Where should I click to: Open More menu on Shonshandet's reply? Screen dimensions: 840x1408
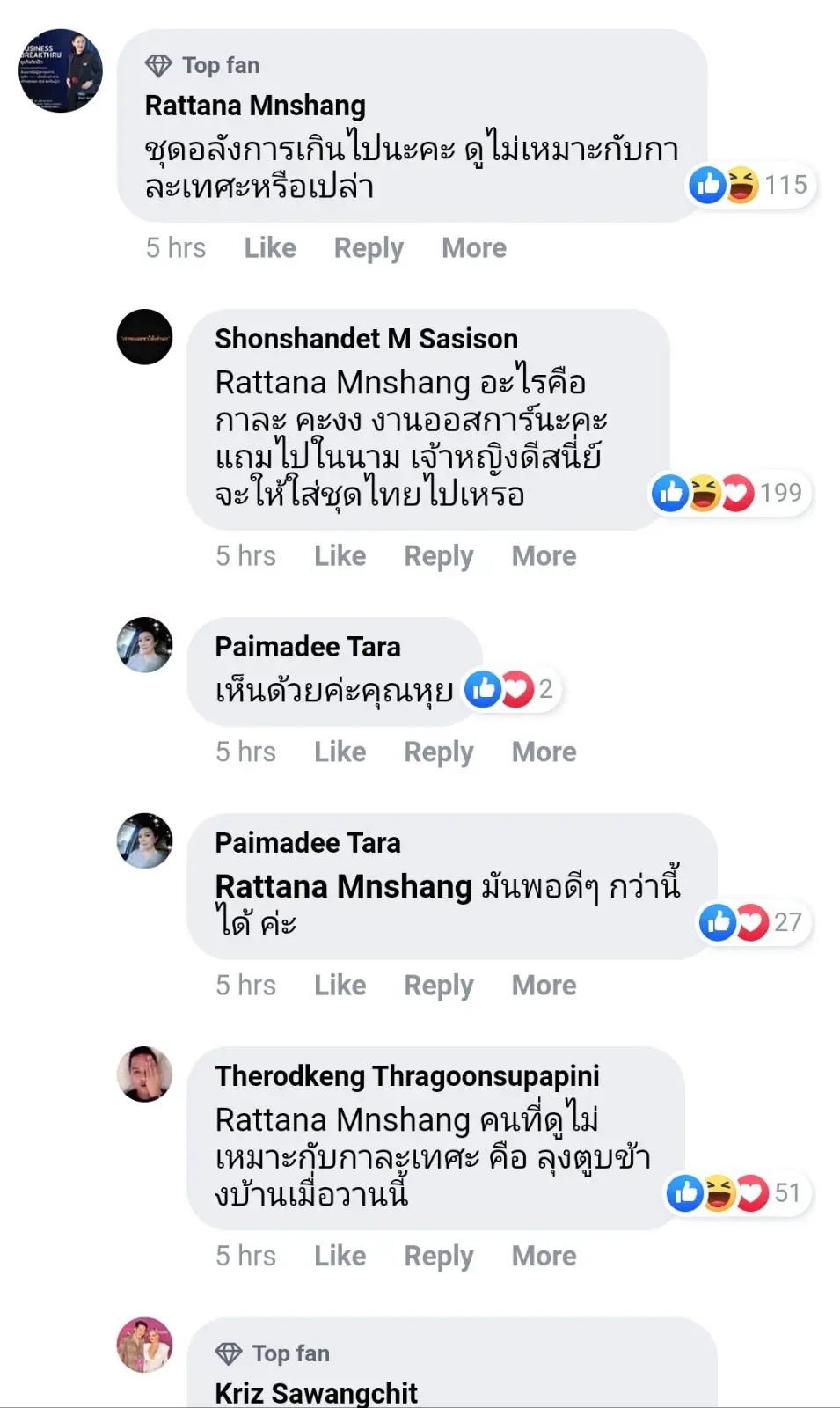[544, 556]
